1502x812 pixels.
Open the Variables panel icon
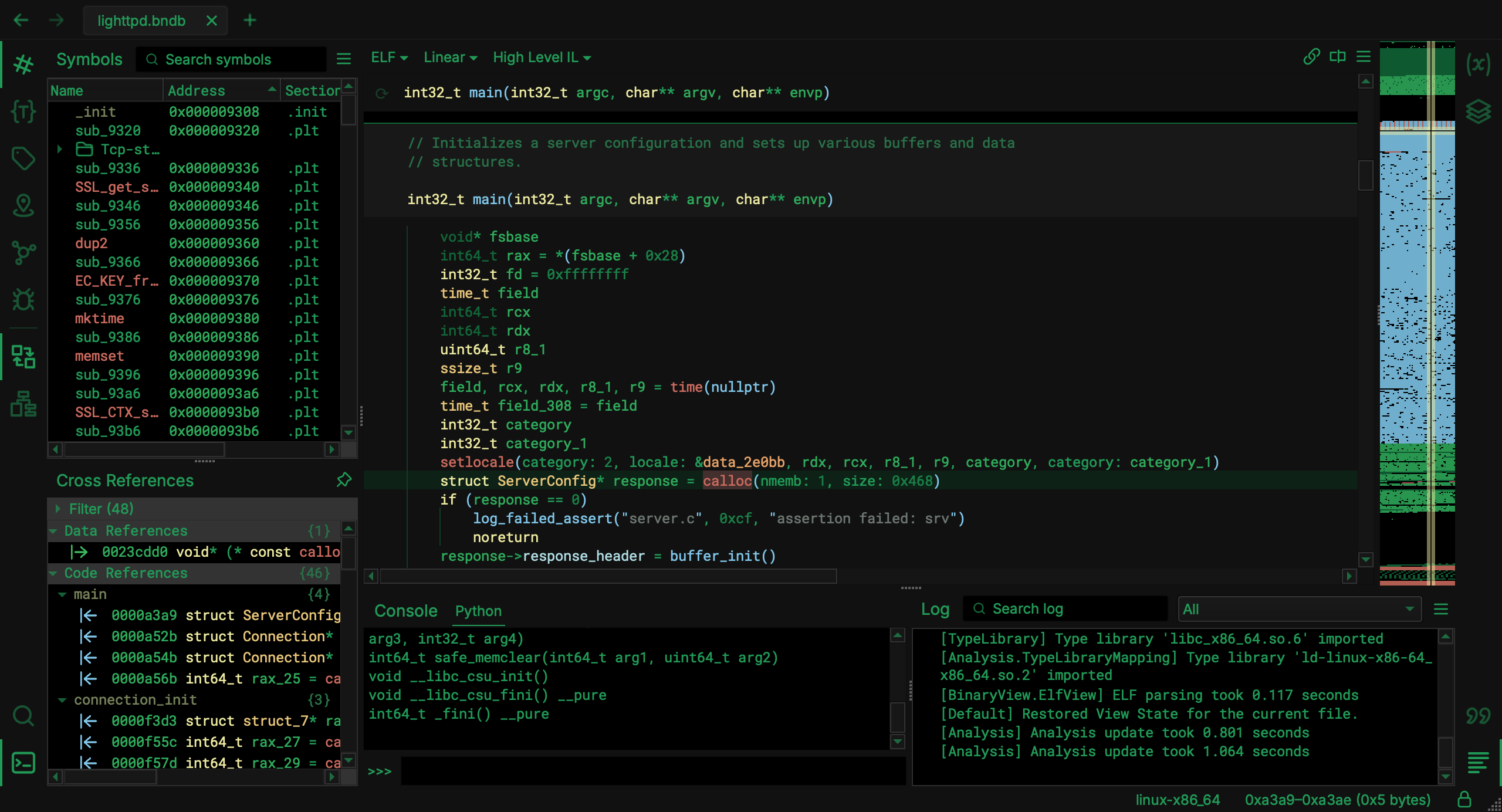coord(1477,64)
